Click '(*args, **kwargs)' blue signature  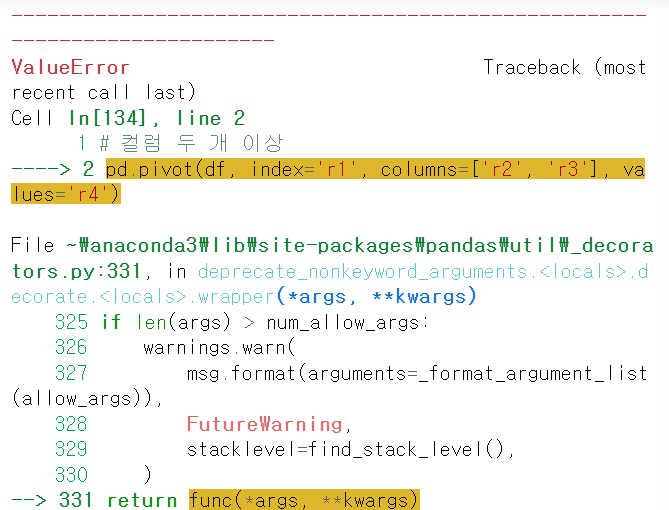(376, 296)
